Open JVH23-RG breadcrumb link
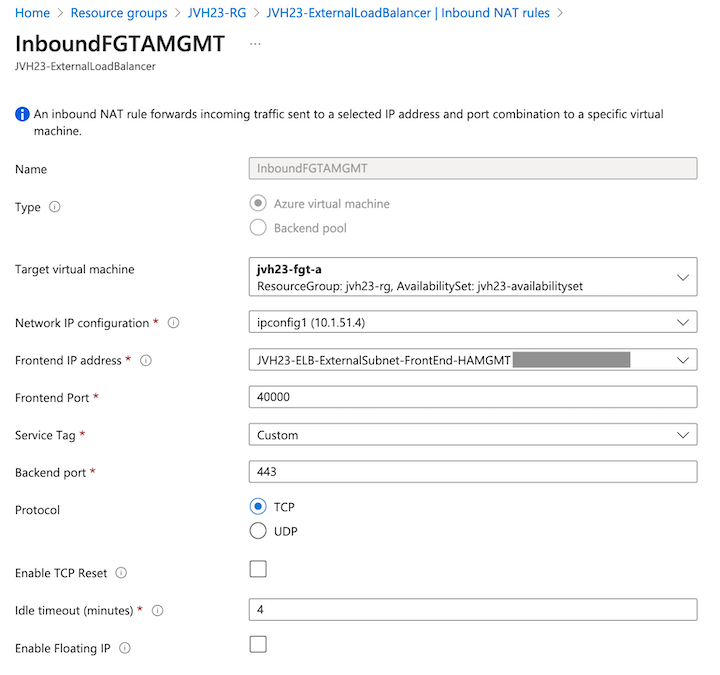The image size is (720, 675). (217, 13)
